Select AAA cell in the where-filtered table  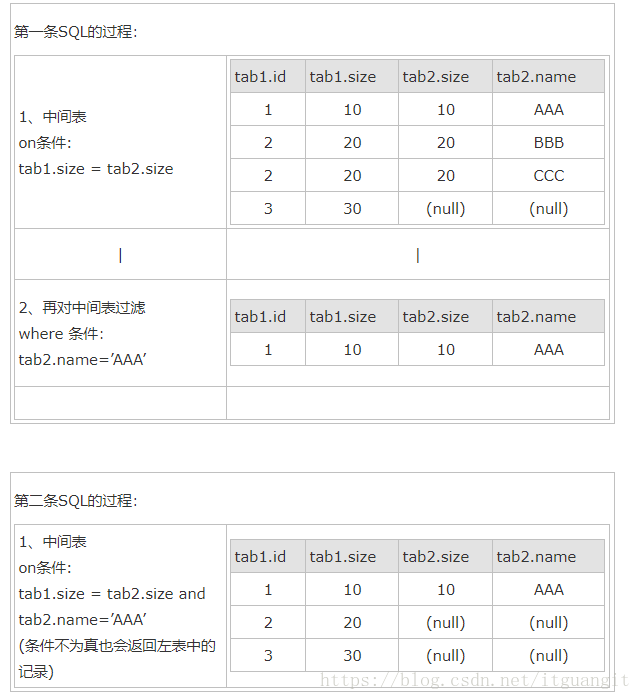[x=548, y=349]
